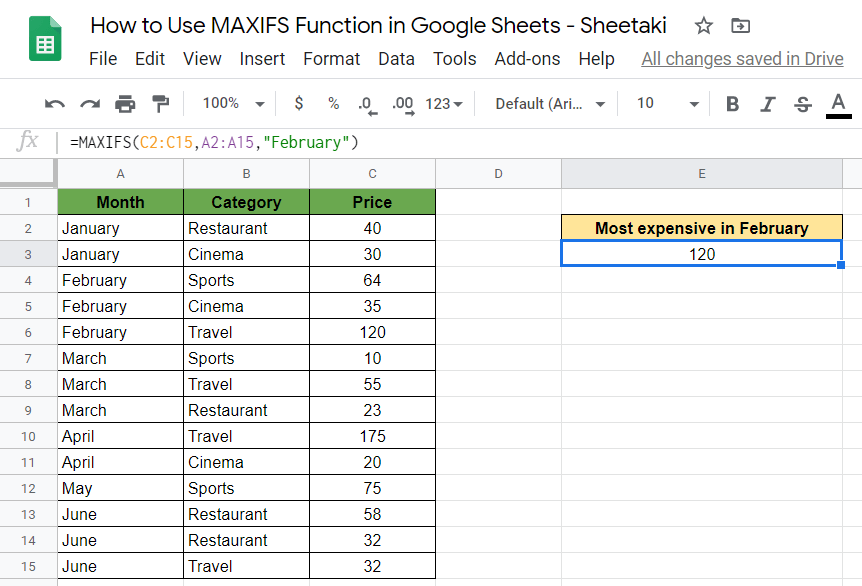Toggle italic formatting
This screenshot has width=862, height=586.
point(767,103)
